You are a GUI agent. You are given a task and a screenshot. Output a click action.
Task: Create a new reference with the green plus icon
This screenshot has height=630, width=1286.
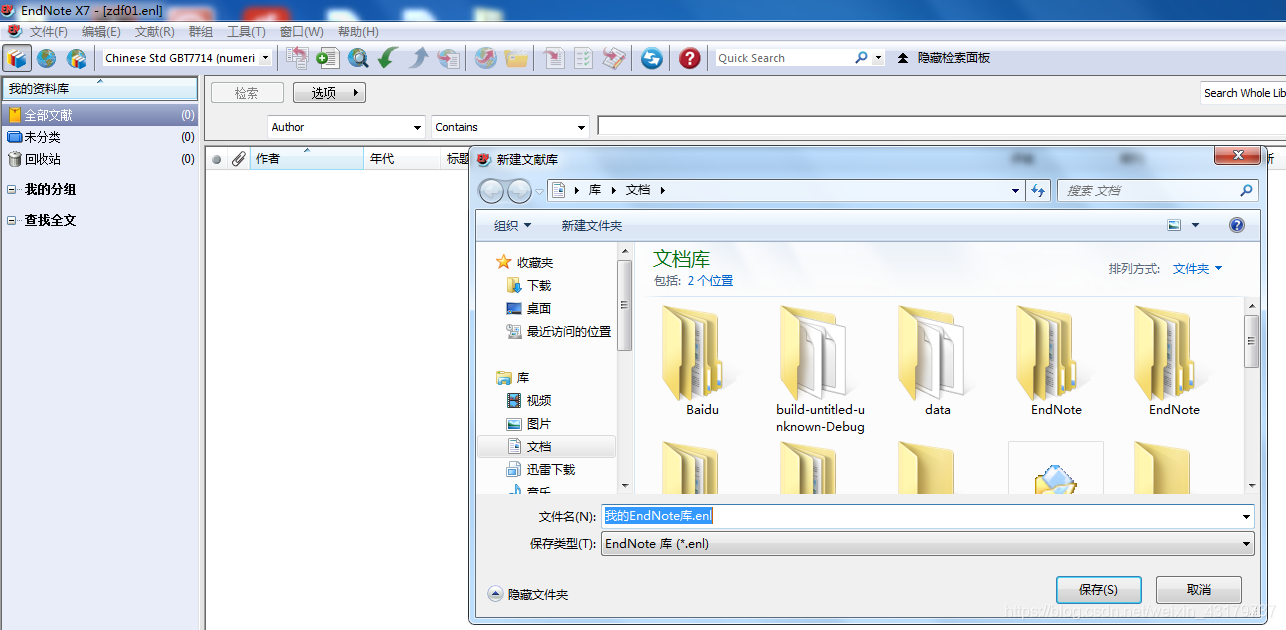coord(327,58)
